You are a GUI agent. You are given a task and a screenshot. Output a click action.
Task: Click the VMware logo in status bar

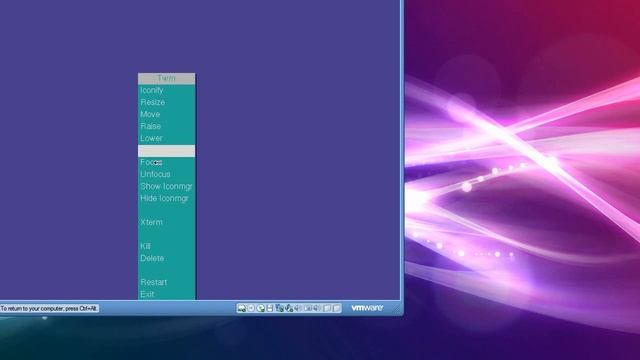point(367,308)
